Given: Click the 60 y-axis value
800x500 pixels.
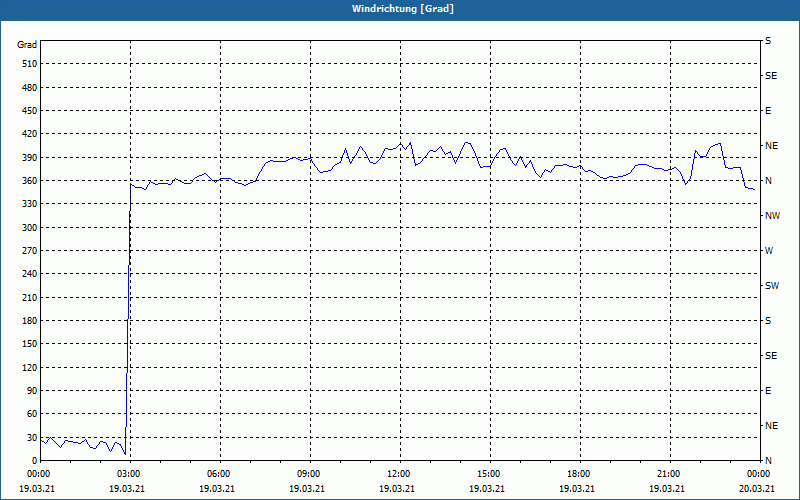Looking at the screenshot, I should (x=31, y=414).
